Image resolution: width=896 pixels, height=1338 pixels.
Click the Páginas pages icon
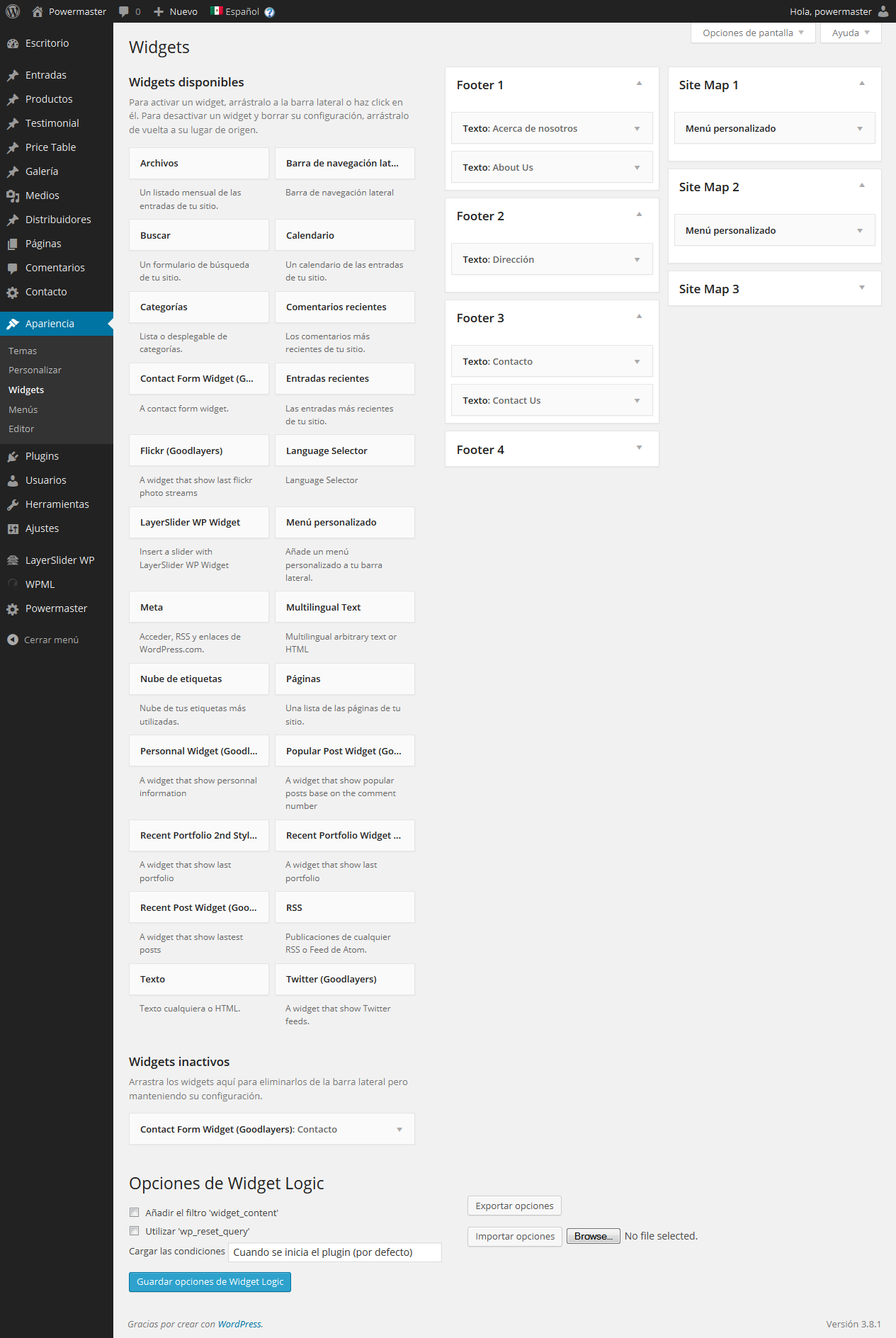click(x=13, y=244)
